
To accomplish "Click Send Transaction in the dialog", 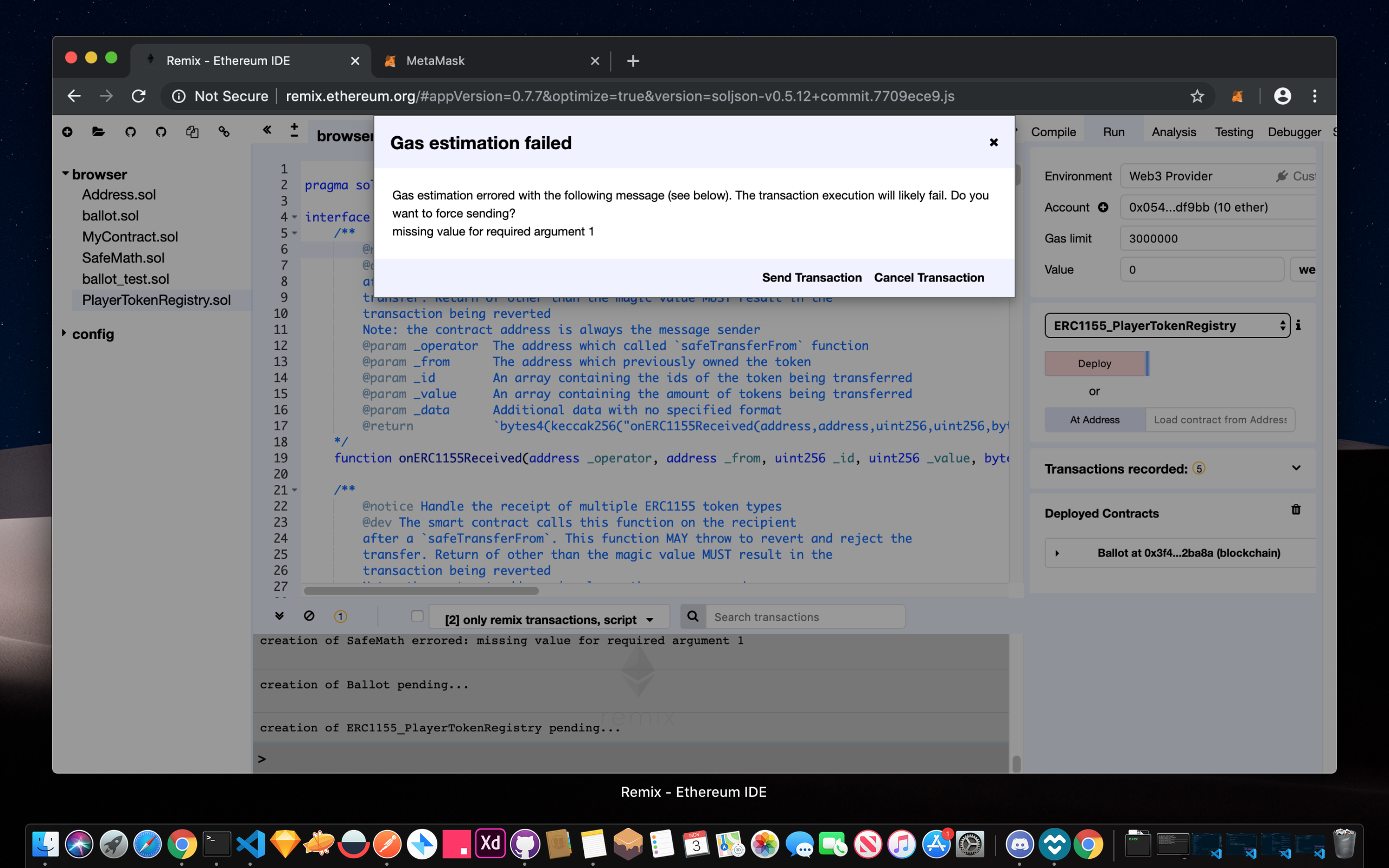I will 812,277.
